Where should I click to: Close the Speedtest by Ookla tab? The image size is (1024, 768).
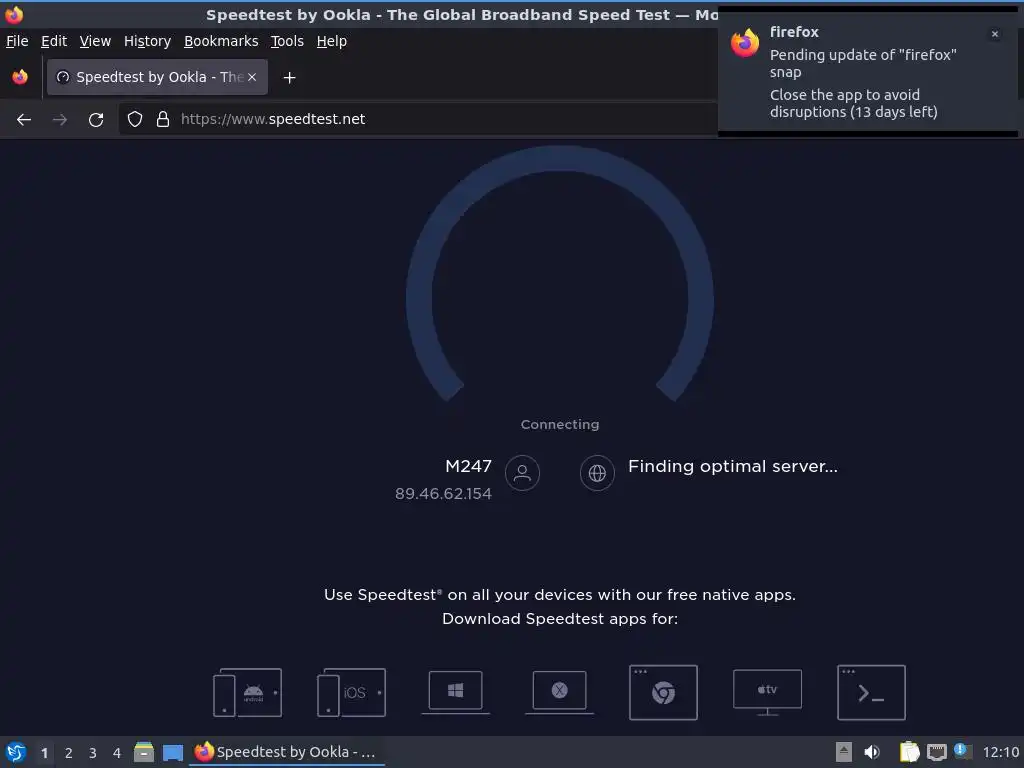tap(252, 77)
